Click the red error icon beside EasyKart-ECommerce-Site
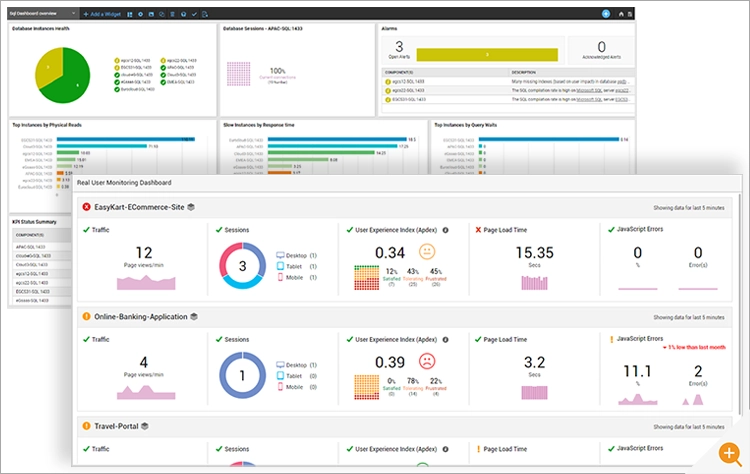 click(87, 207)
